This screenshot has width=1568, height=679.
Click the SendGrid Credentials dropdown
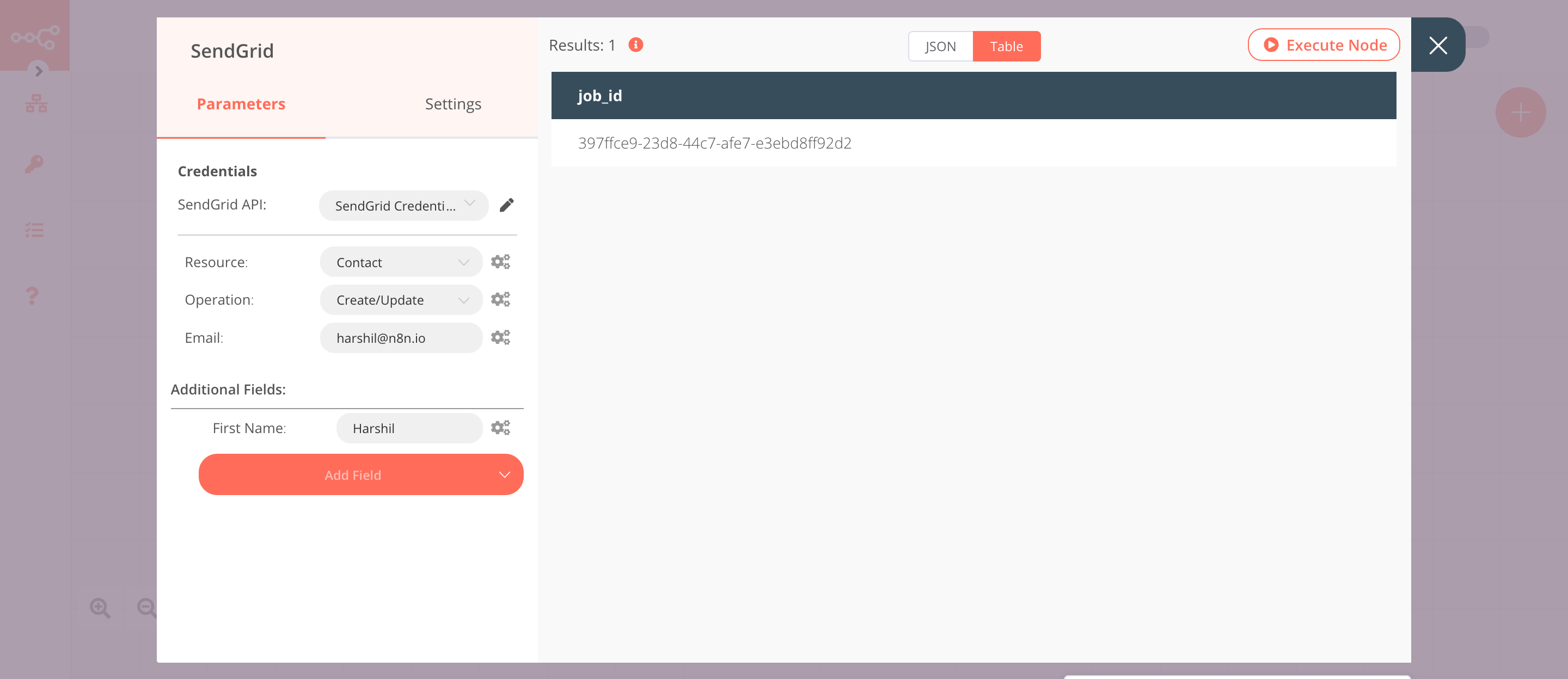400,205
